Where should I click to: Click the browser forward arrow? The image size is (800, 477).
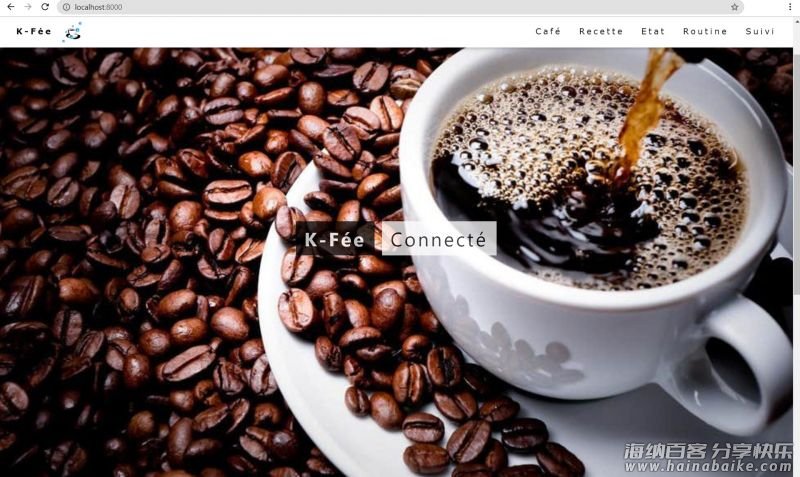point(28,7)
